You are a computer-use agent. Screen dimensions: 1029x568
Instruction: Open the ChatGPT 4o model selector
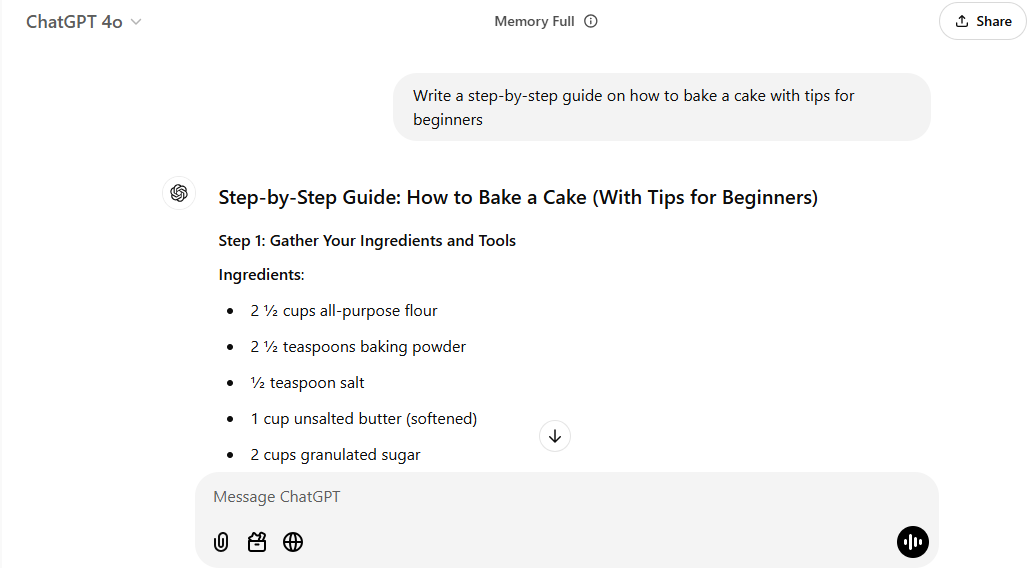pyautogui.click(x=83, y=22)
